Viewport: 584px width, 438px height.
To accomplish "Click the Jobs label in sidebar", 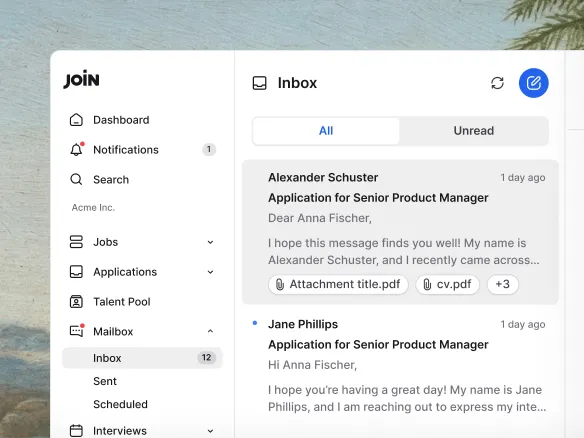I will point(105,242).
